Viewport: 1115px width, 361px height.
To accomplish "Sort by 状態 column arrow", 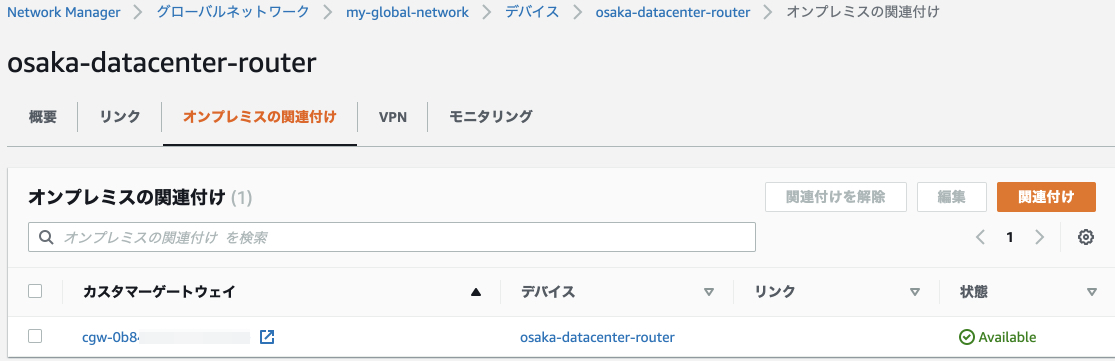I will tap(1092, 291).
